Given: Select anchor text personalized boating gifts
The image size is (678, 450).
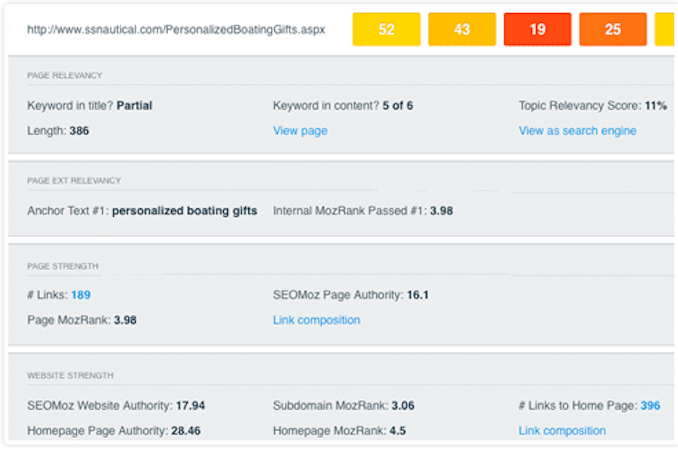Looking at the screenshot, I should tap(184, 211).
